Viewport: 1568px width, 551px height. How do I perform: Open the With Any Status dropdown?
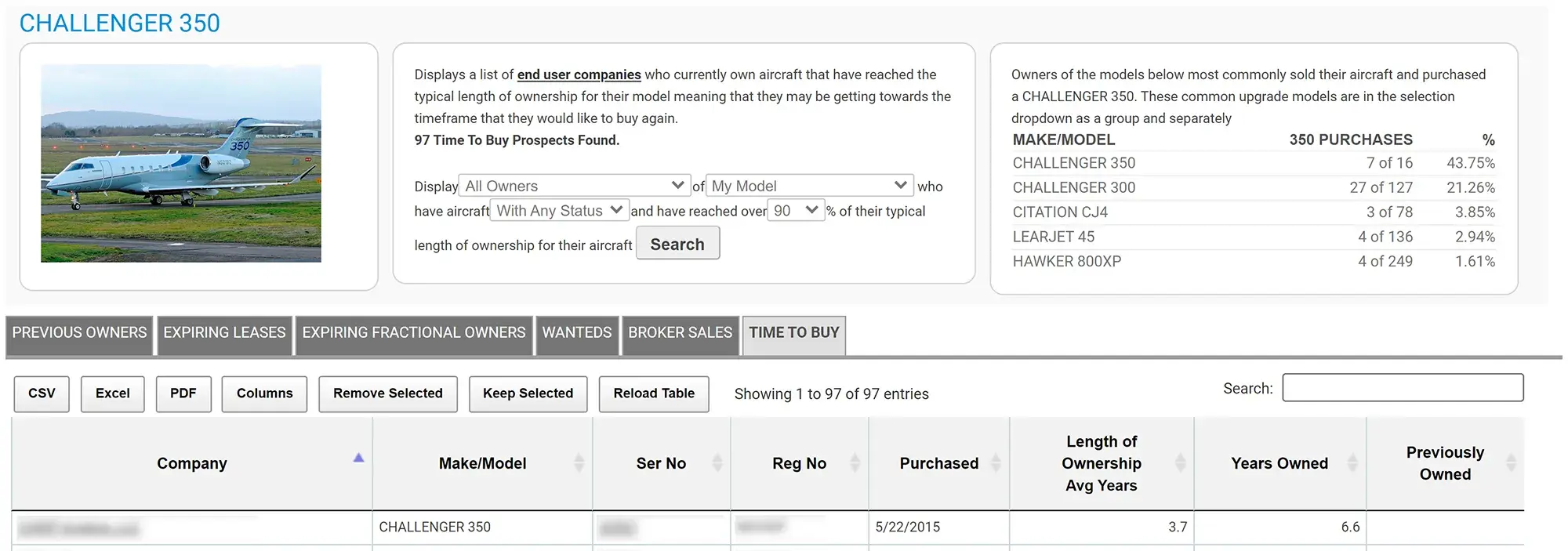pyautogui.click(x=559, y=211)
